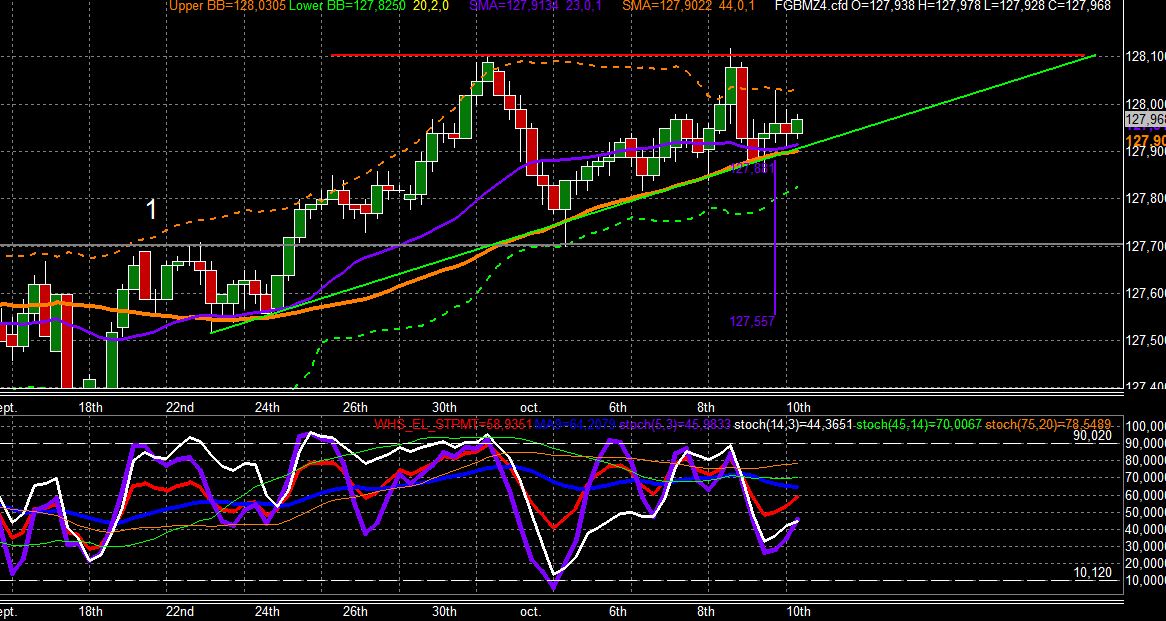Viewport: 1166px width, 621px height.
Task: Click the 30,0000 stochastic axis label
Action: point(1146,547)
